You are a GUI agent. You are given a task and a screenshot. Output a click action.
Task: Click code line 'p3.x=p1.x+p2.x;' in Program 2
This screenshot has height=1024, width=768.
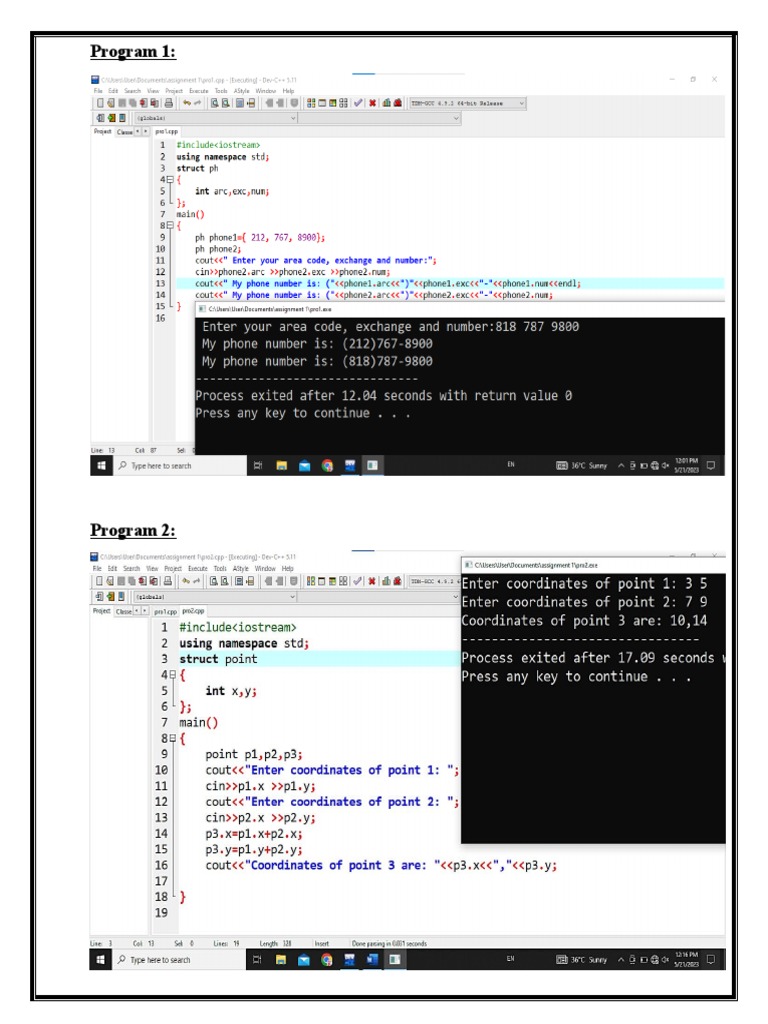click(254, 834)
